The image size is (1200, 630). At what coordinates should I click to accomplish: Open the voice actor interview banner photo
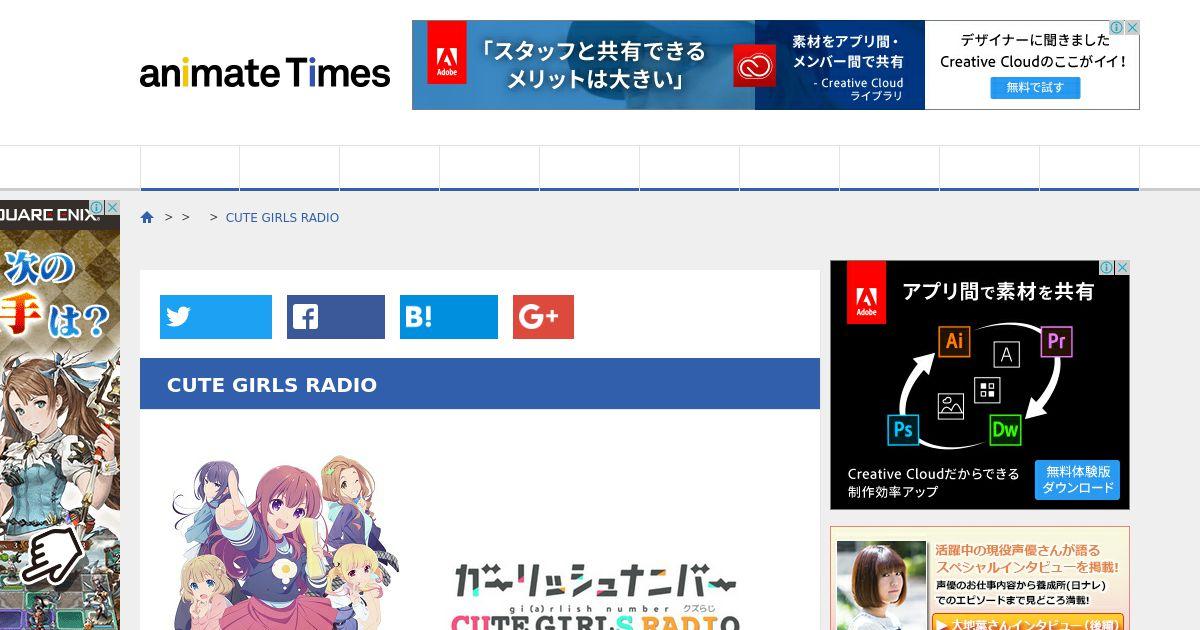pyautogui.click(x=882, y=586)
